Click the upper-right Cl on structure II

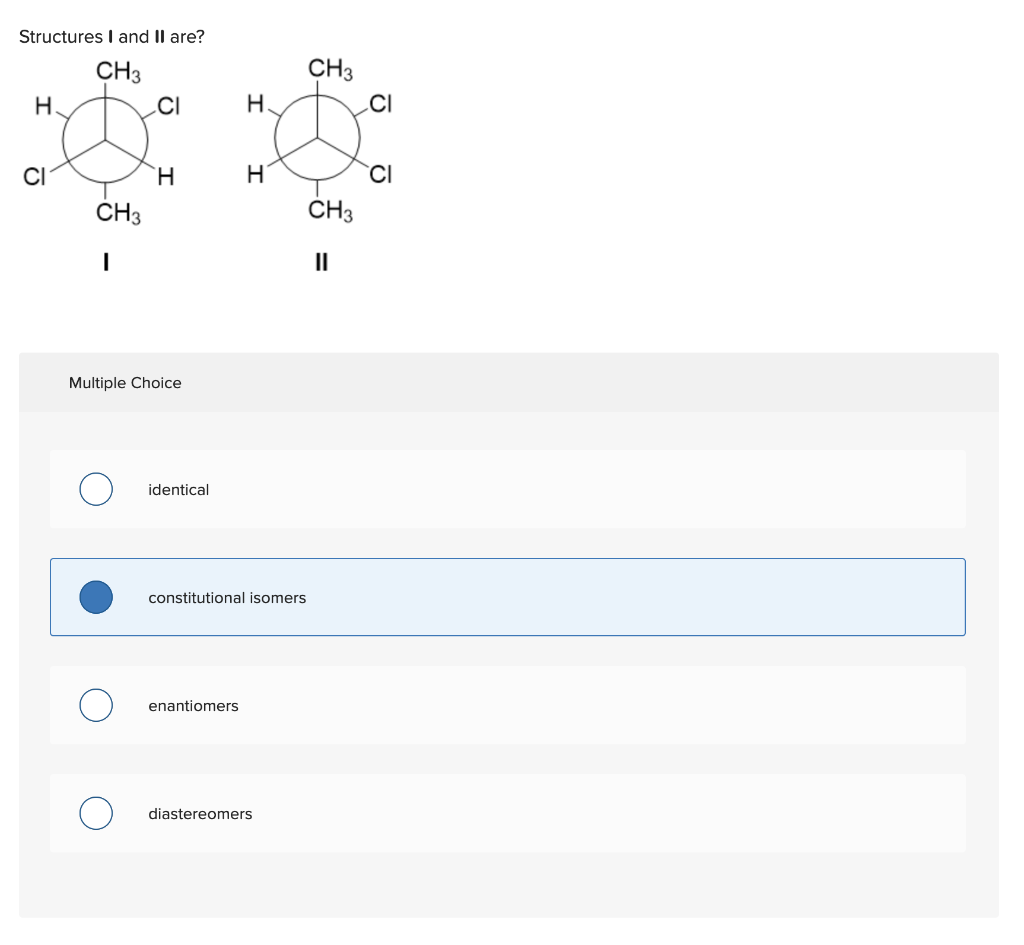click(381, 104)
